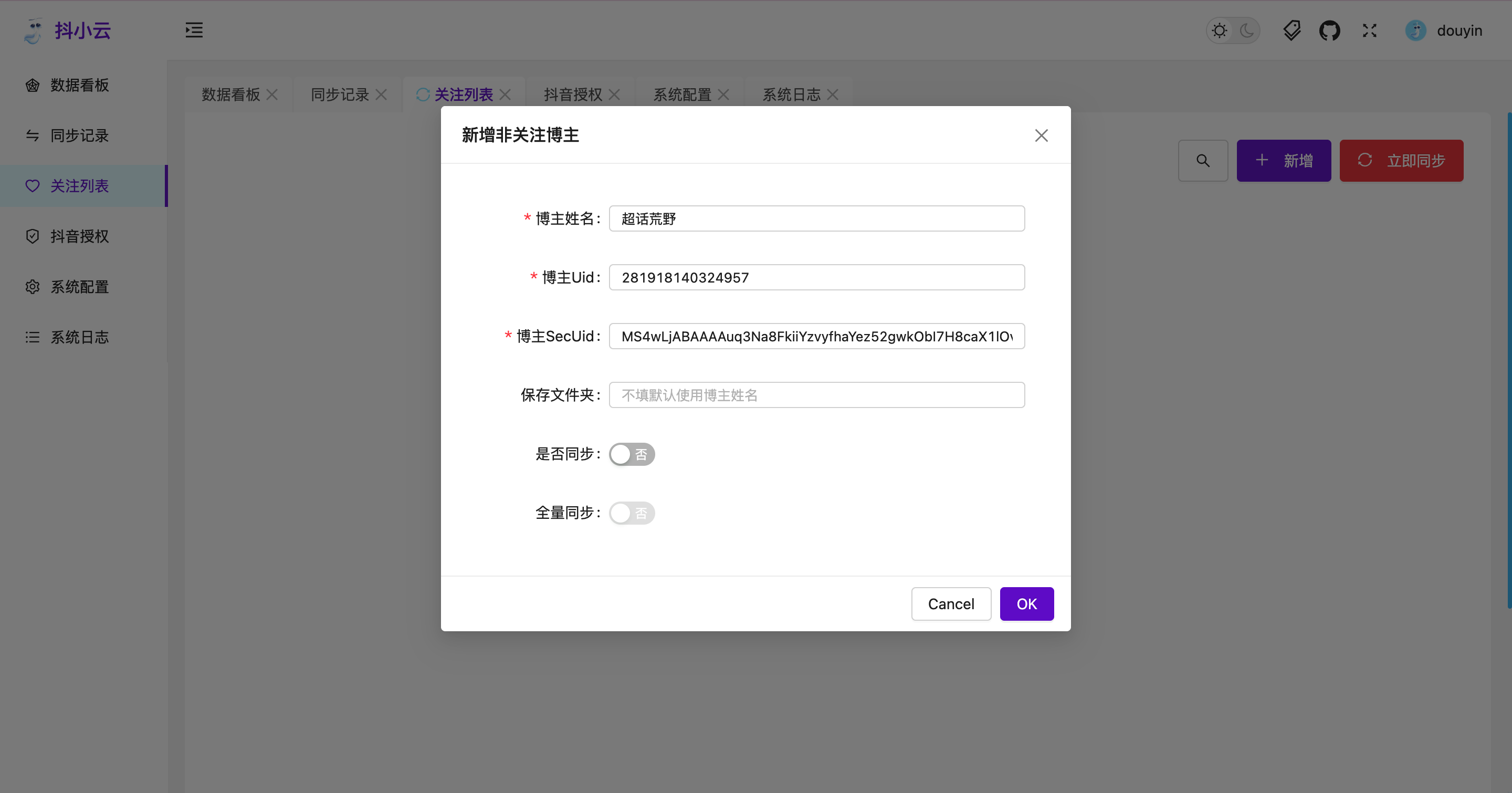Open the GitHub repository icon
Viewport: 1512px width, 793px height.
(1329, 30)
